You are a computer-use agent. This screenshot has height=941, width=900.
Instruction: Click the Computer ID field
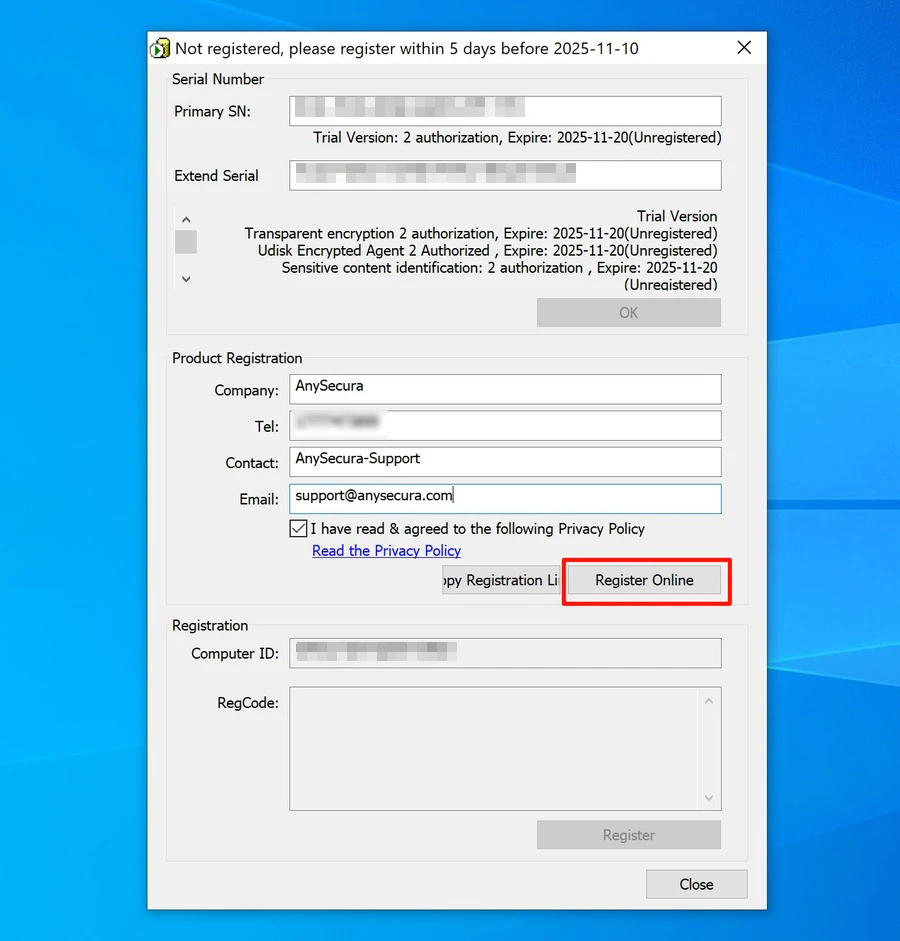click(505, 653)
